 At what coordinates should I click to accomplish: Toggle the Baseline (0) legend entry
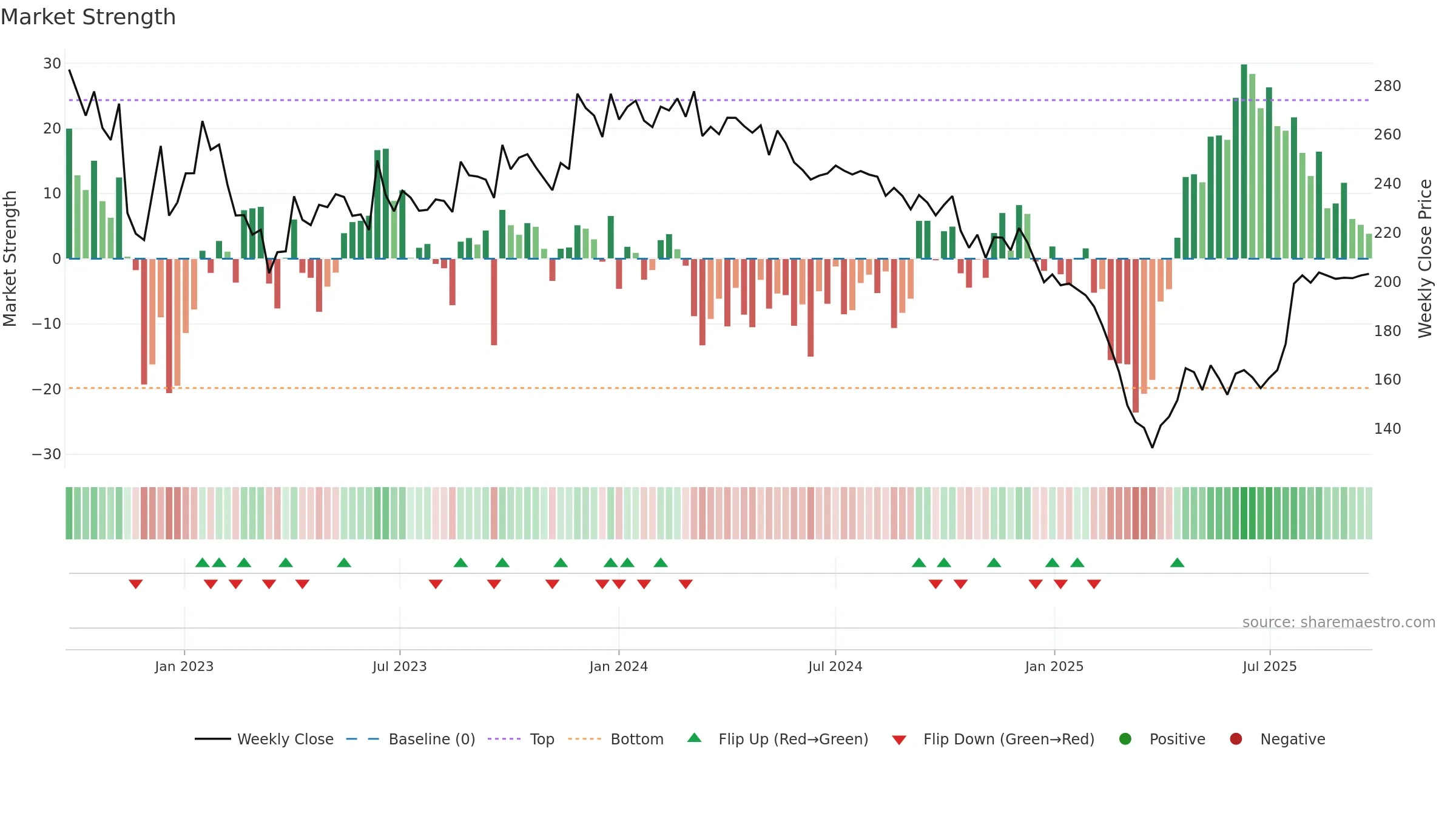click(411, 739)
